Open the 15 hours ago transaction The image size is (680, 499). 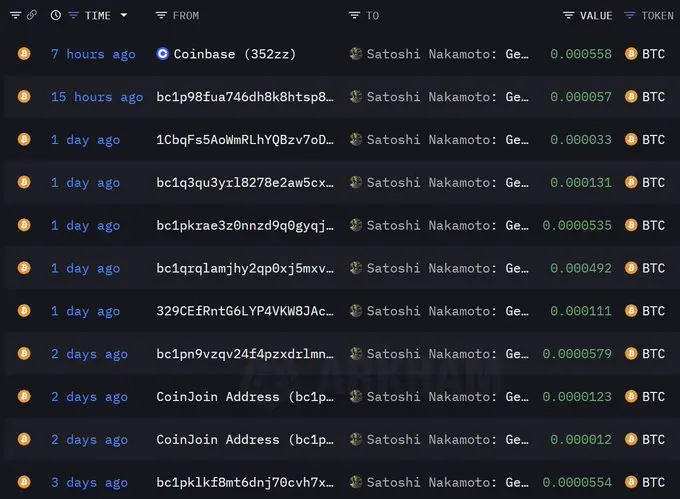point(97,97)
